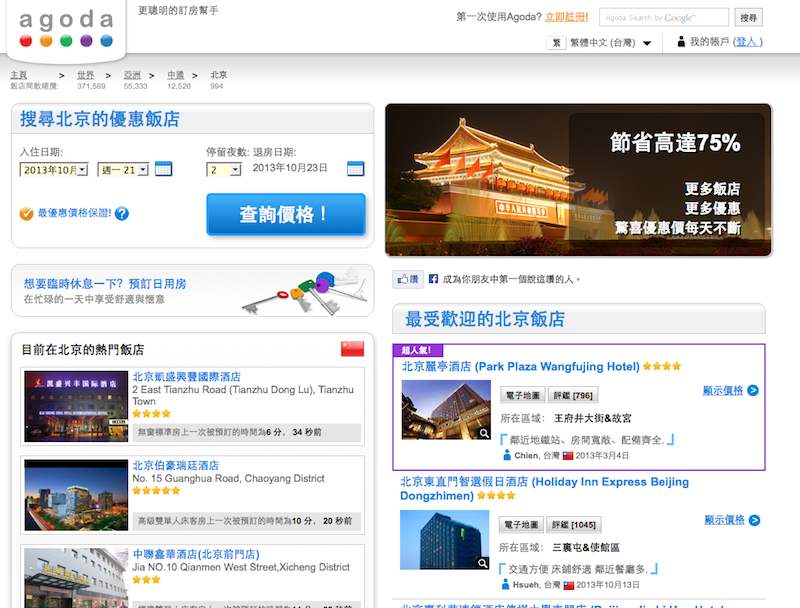
Task: Click magnifier icon on Park Plaza hotel photo
Action: point(484,434)
